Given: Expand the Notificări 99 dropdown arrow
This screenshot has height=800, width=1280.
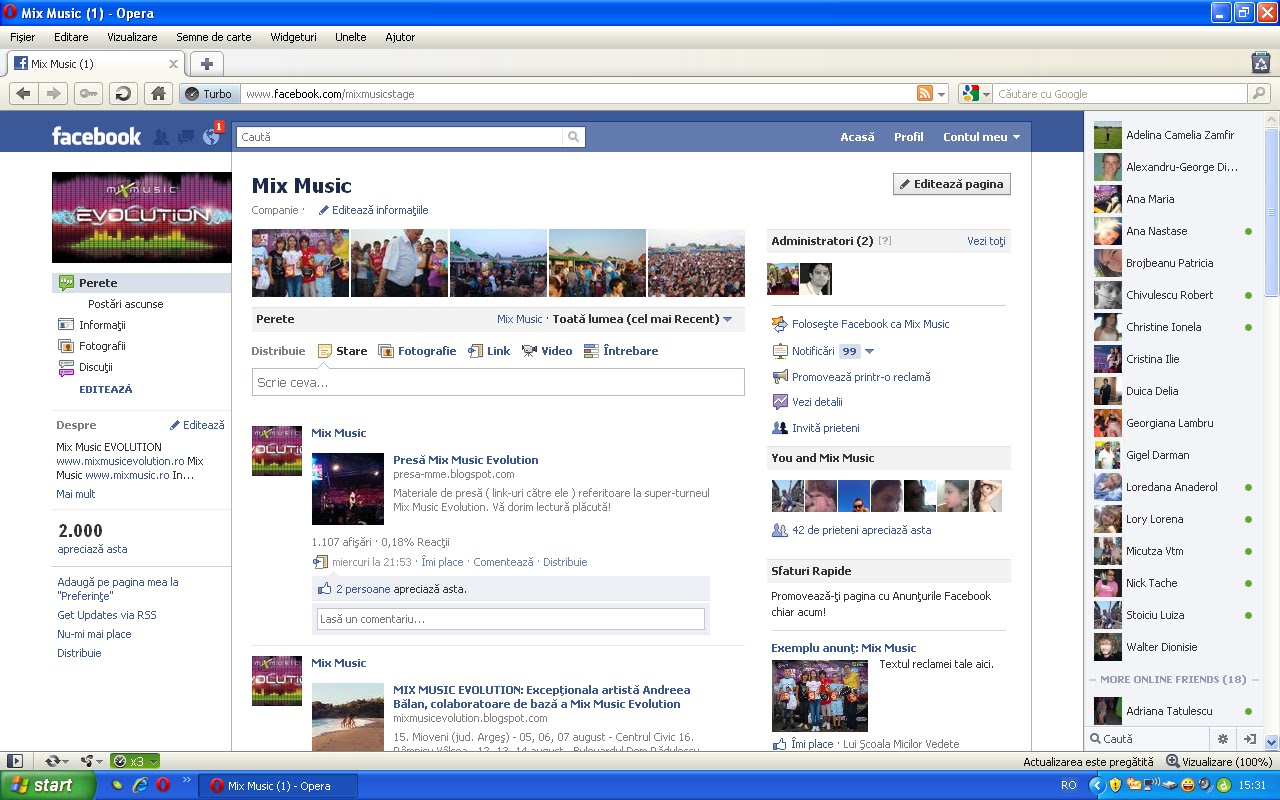Looking at the screenshot, I should 869,351.
